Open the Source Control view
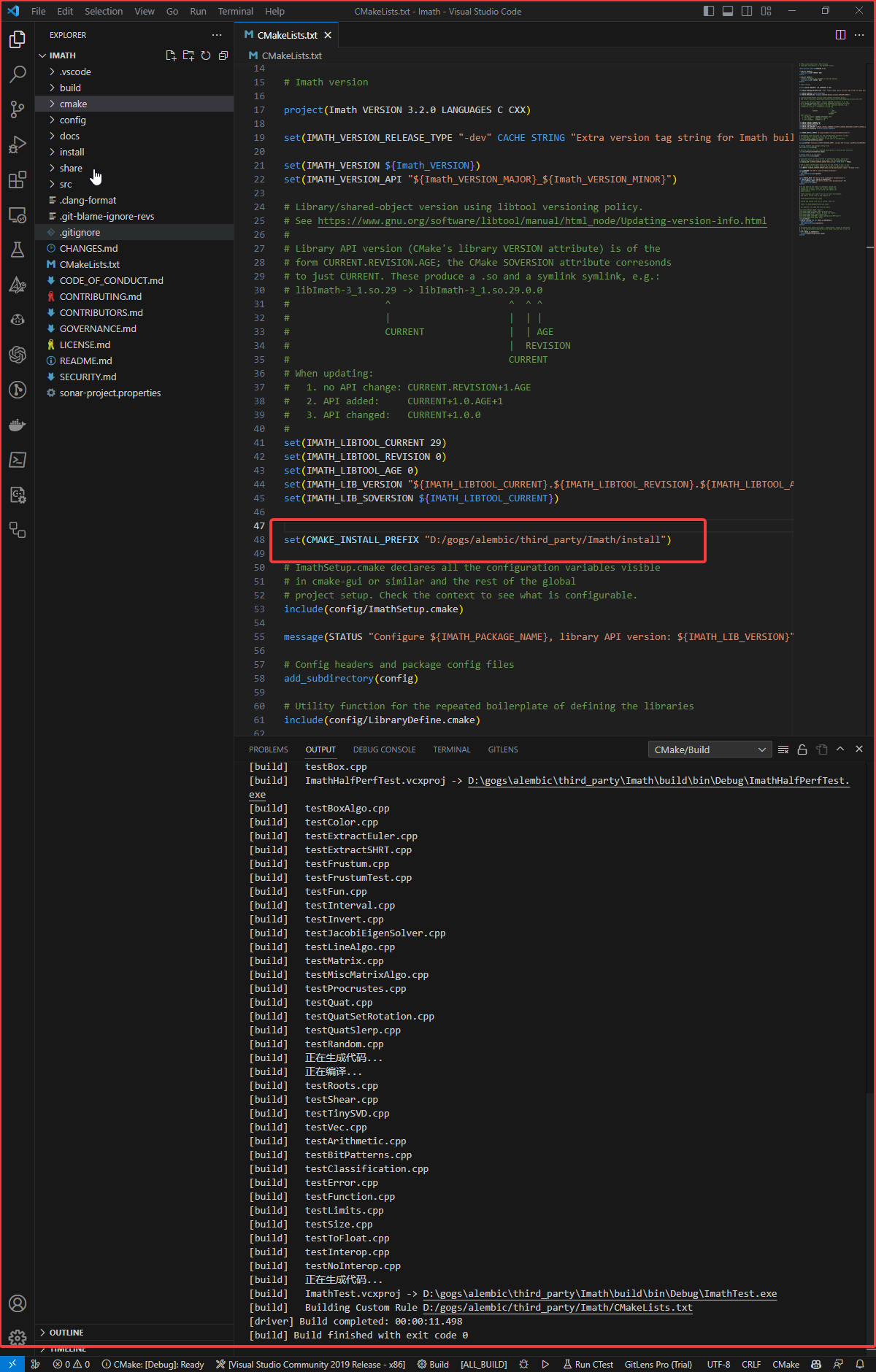The image size is (876, 1372). point(18,109)
